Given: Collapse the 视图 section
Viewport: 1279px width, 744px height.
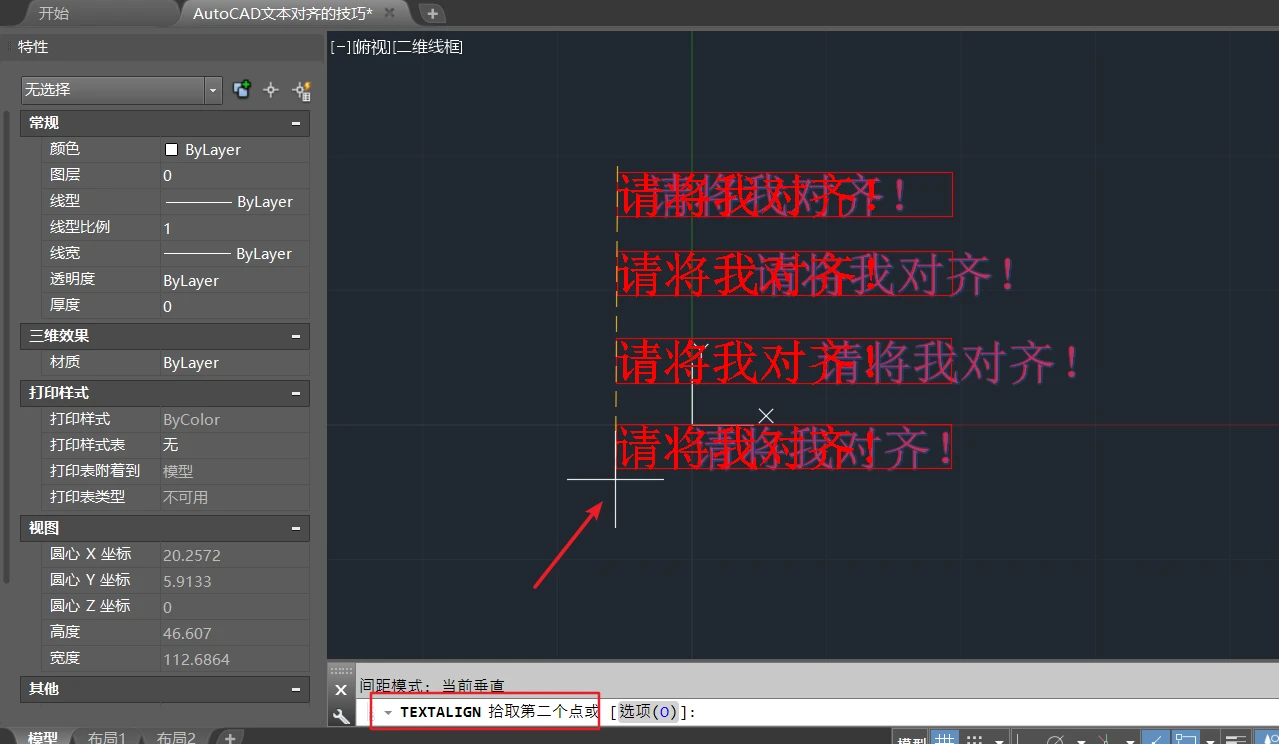Looking at the screenshot, I should pyautogui.click(x=296, y=528).
